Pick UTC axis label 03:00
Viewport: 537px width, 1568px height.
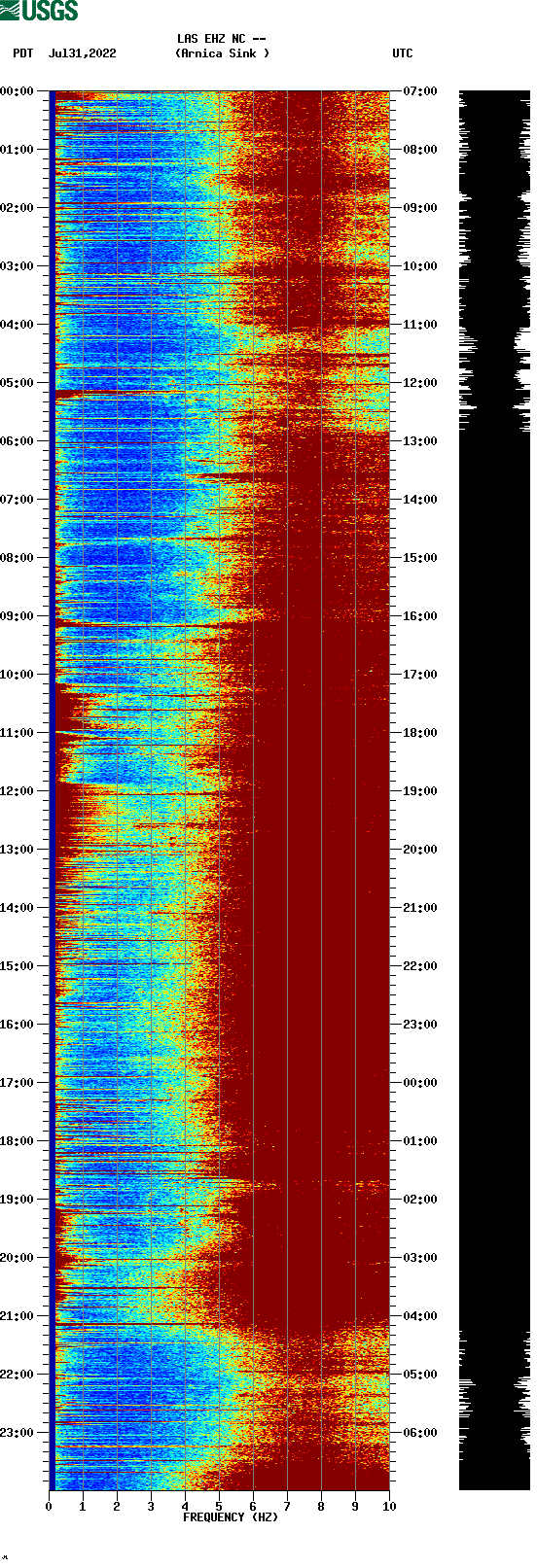[x=420, y=1258]
